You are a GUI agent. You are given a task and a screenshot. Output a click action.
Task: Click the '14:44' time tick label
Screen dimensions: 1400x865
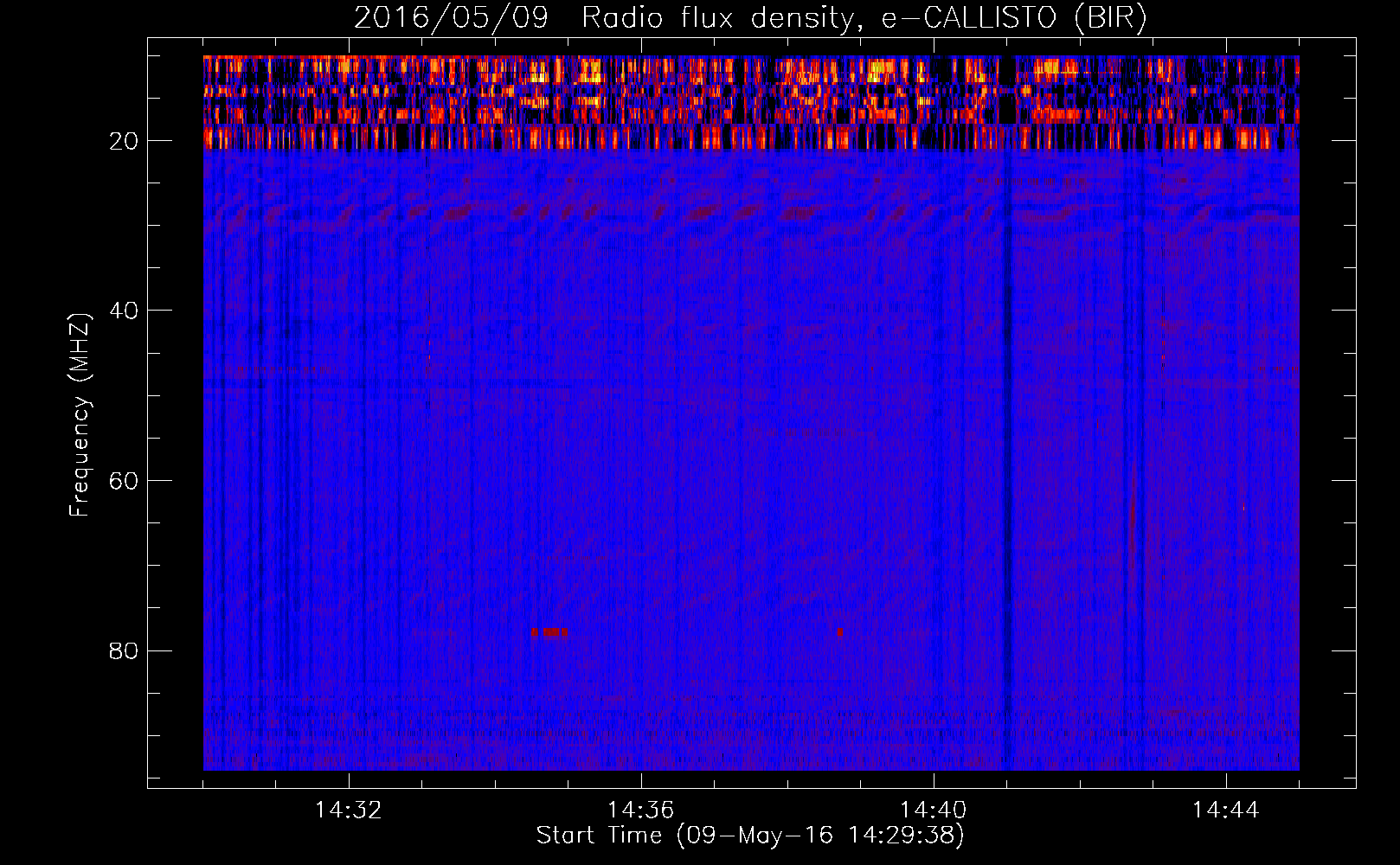click(1226, 811)
